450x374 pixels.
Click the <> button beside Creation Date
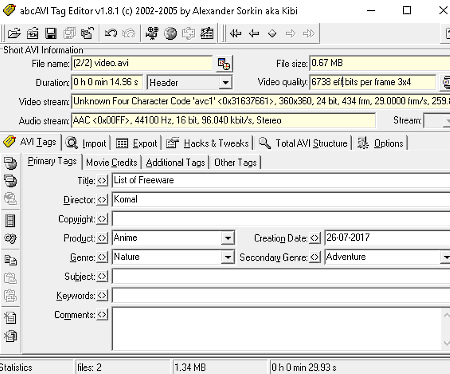[x=315, y=238]
